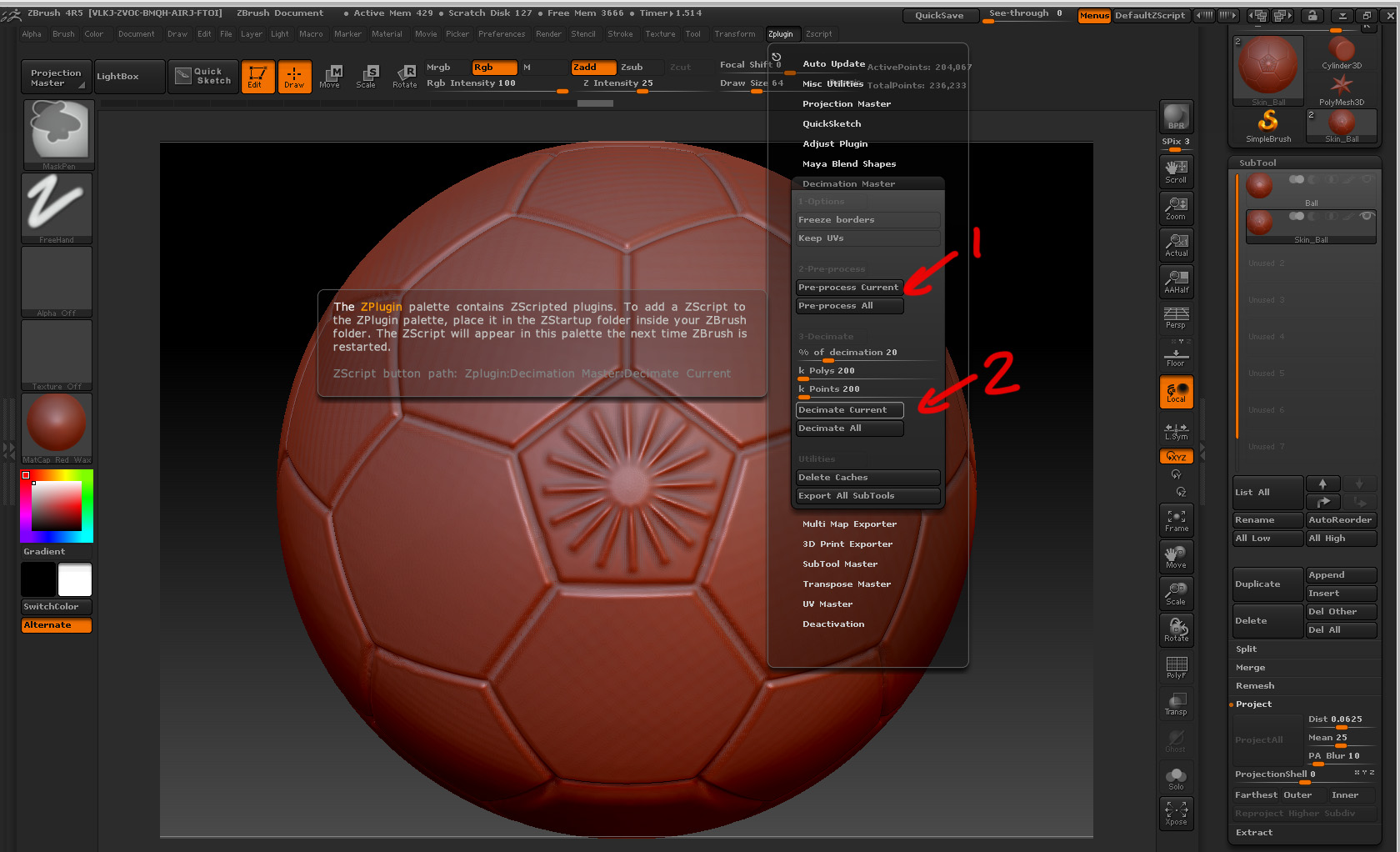Click the BPR render icon

(x=1176, y=117)
